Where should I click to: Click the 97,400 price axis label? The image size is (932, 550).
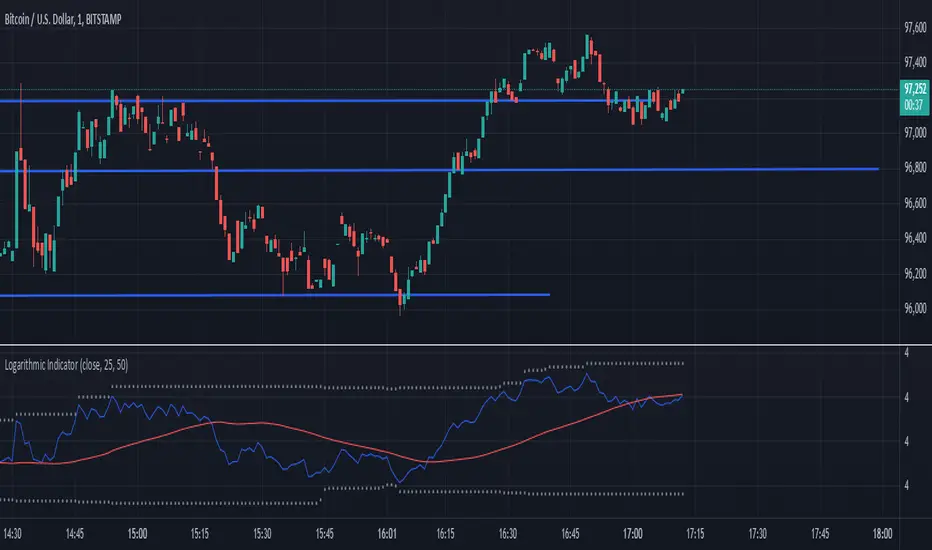coord(915,62)
